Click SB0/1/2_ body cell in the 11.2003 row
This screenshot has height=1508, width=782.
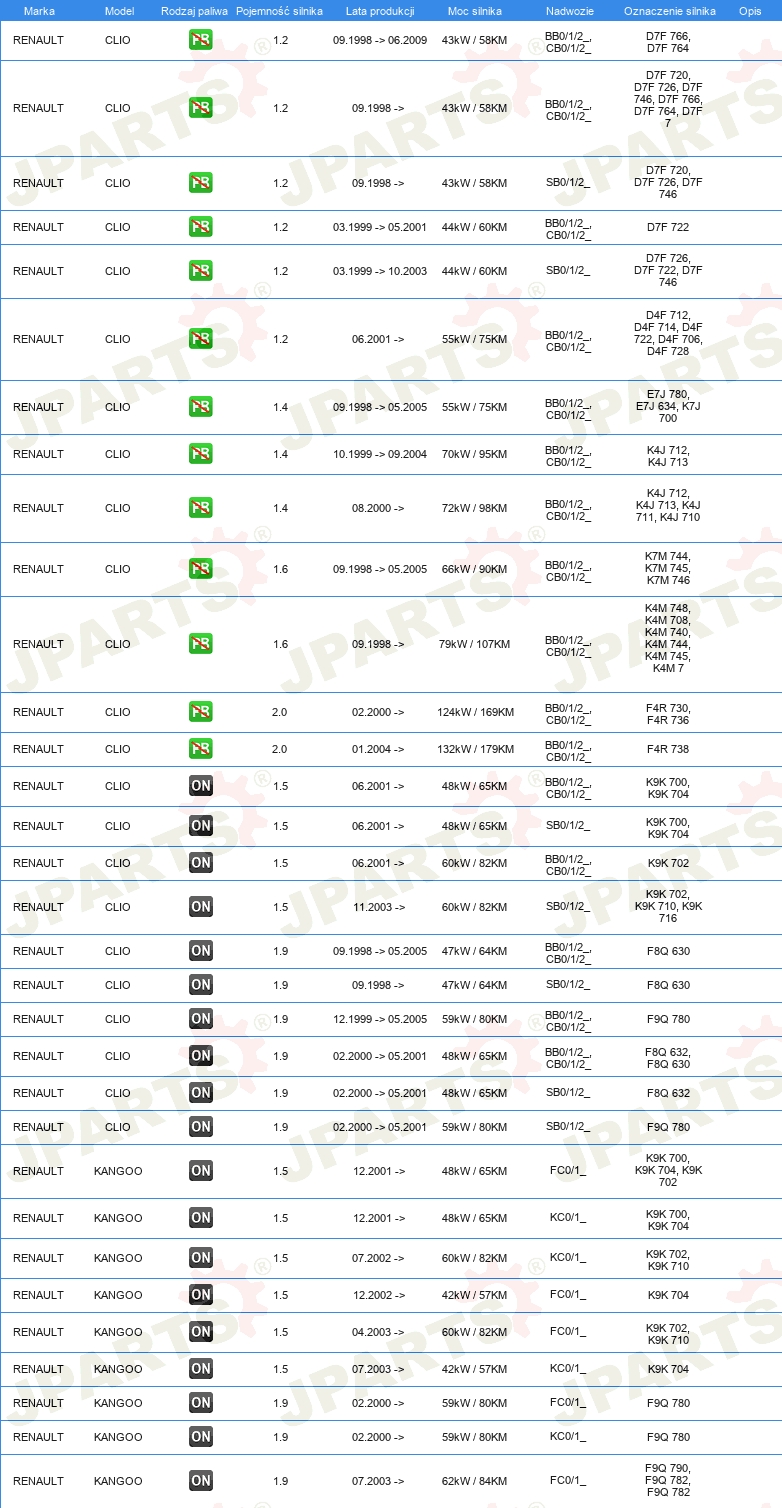click(x=568, y=907)
